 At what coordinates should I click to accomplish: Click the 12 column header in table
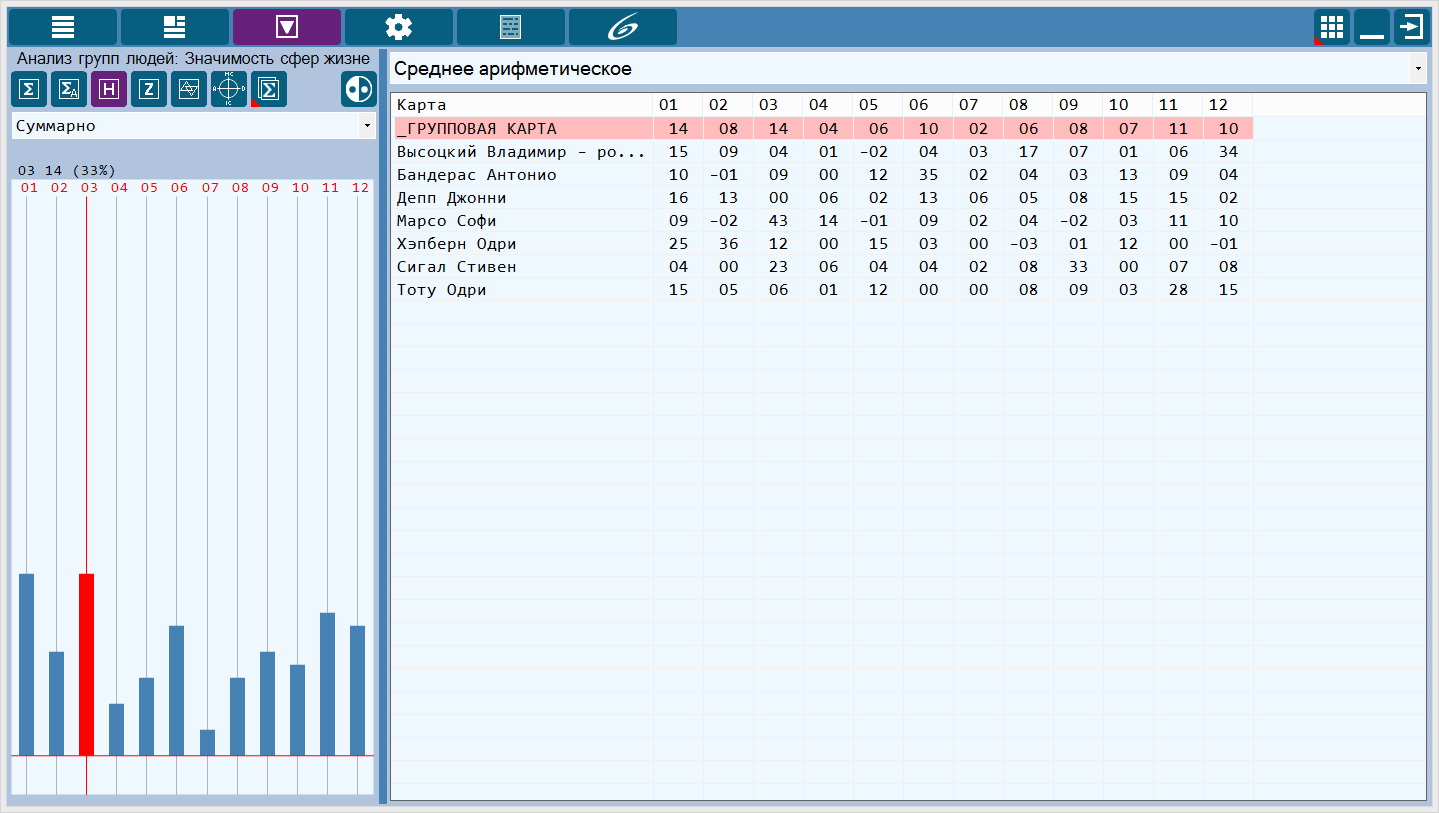(1228, 105)
